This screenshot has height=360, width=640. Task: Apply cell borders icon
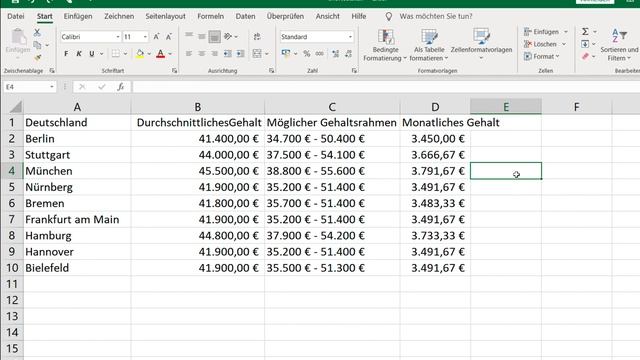116,53
